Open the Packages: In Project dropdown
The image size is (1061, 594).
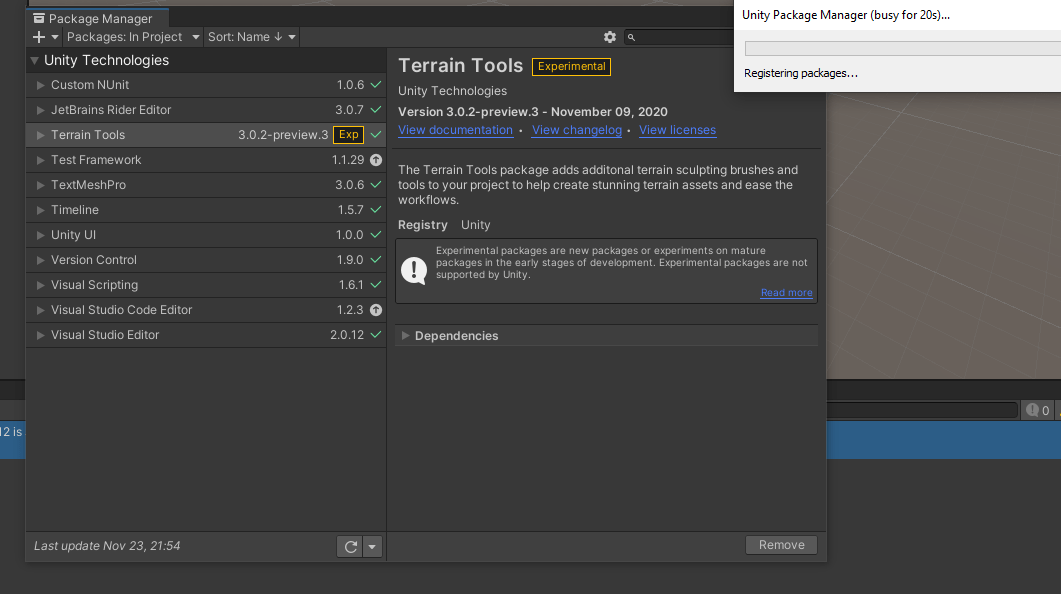[x=133, y=37]
